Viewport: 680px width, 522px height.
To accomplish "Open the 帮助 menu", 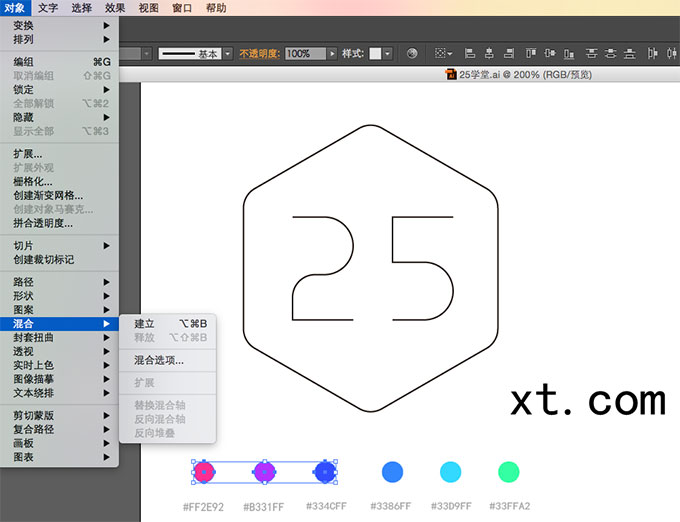I will [x=216, y=8].
